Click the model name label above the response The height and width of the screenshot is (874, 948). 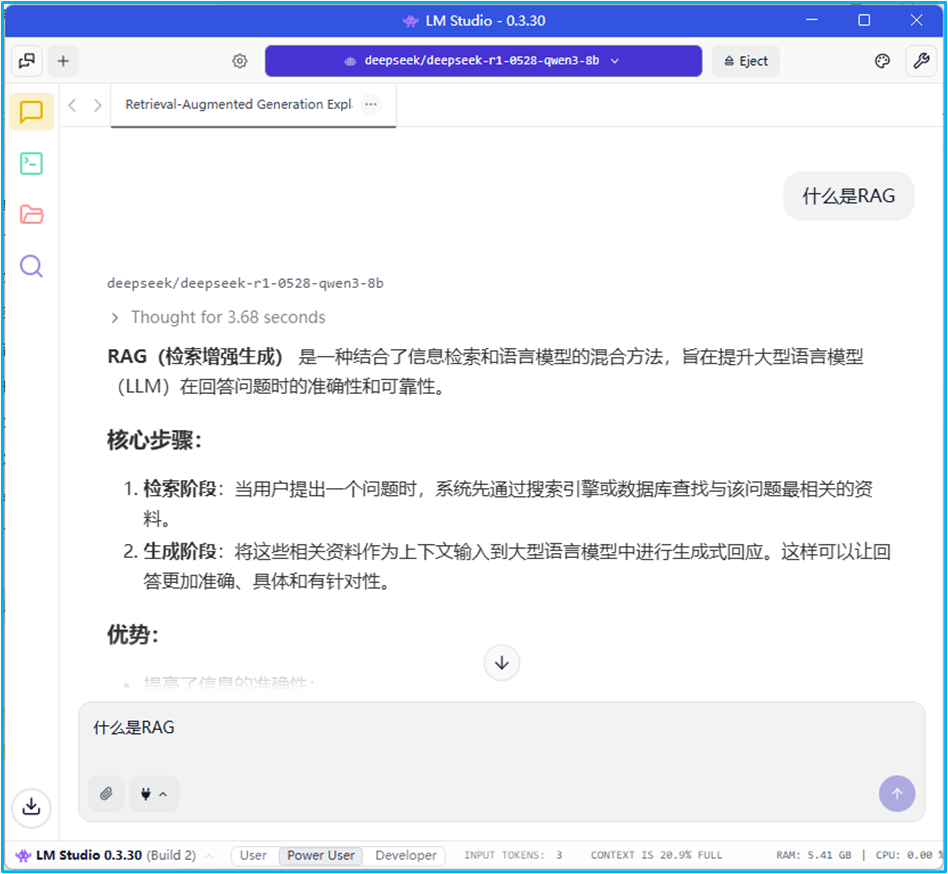click(x=245, y=283)
